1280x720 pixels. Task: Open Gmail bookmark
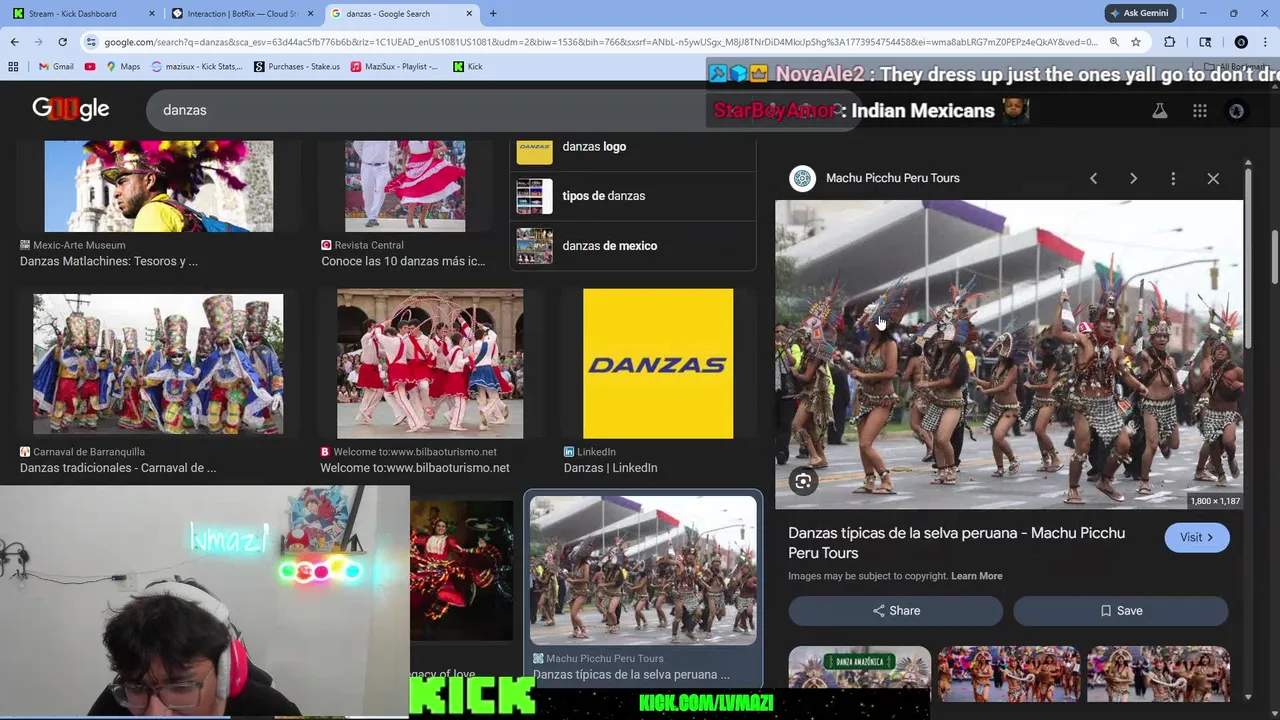pyautogui.click(x=55, y=66)
